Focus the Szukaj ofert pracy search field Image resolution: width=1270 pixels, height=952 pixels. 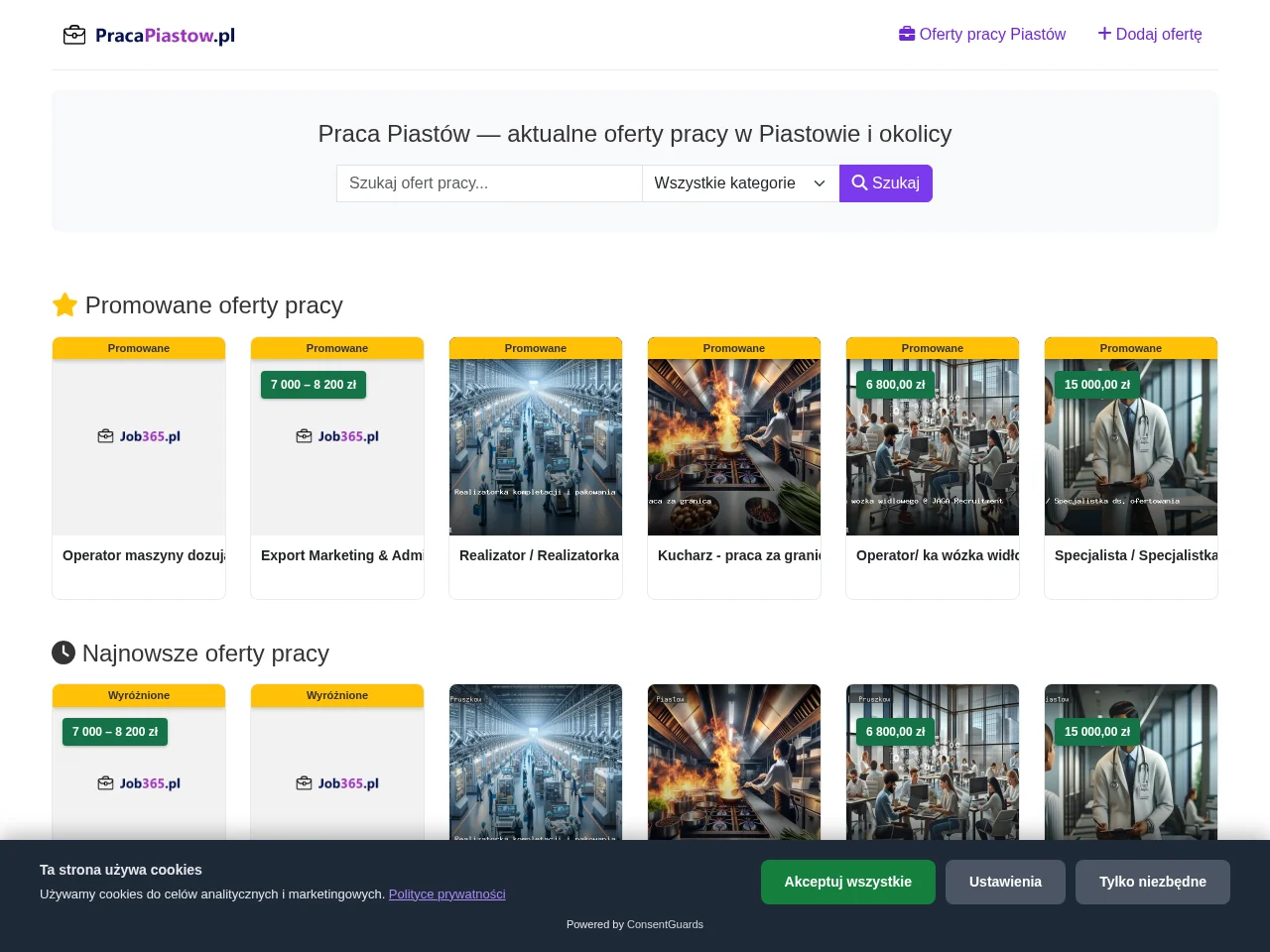point(489,183)
